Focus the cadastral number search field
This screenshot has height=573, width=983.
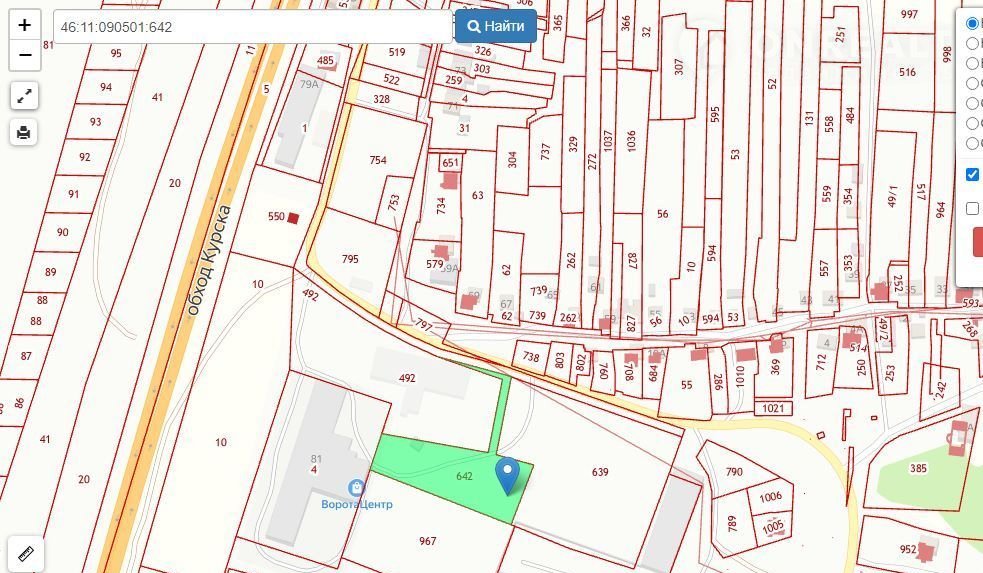tap(253, 27)
